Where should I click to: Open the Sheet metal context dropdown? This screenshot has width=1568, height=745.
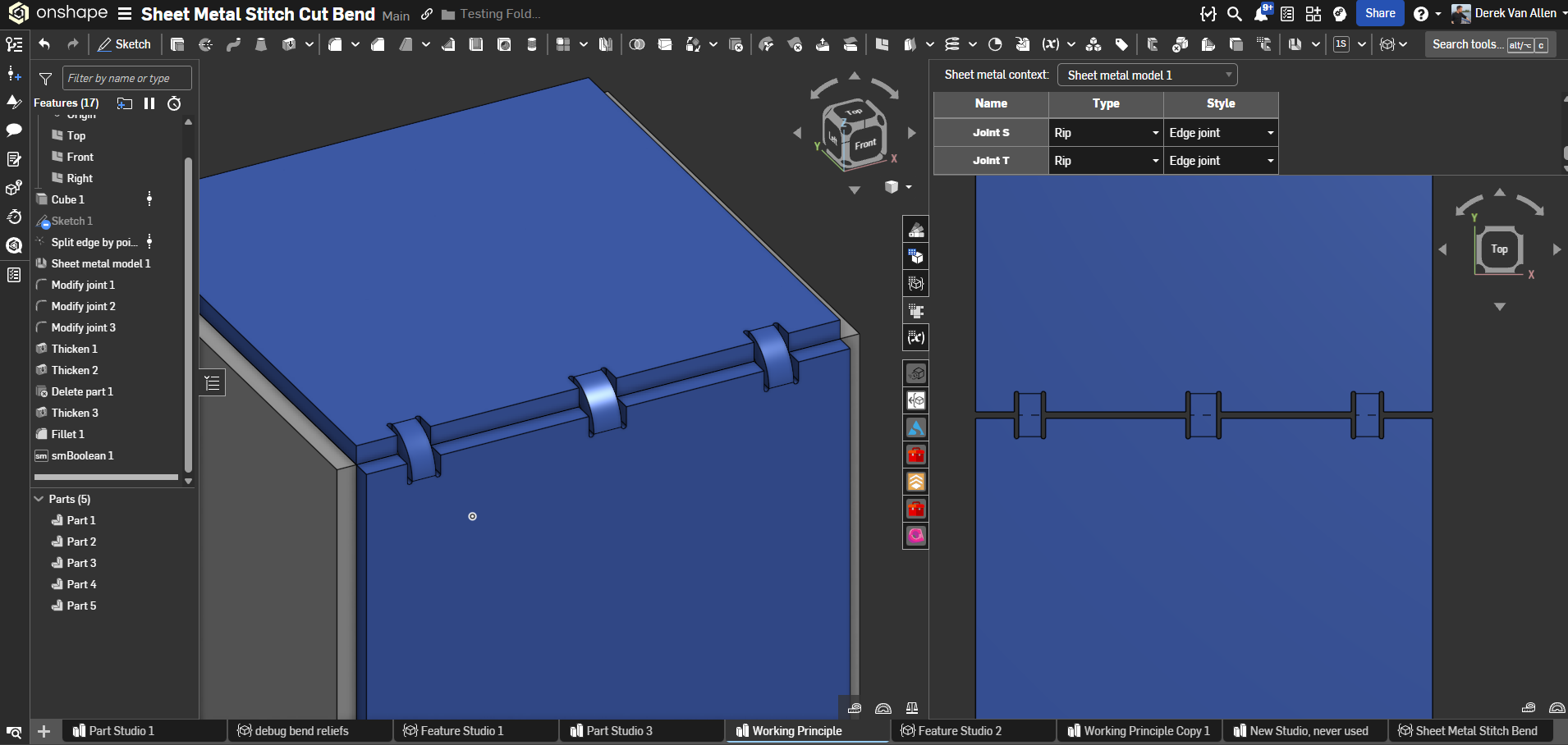[1147, 75]
